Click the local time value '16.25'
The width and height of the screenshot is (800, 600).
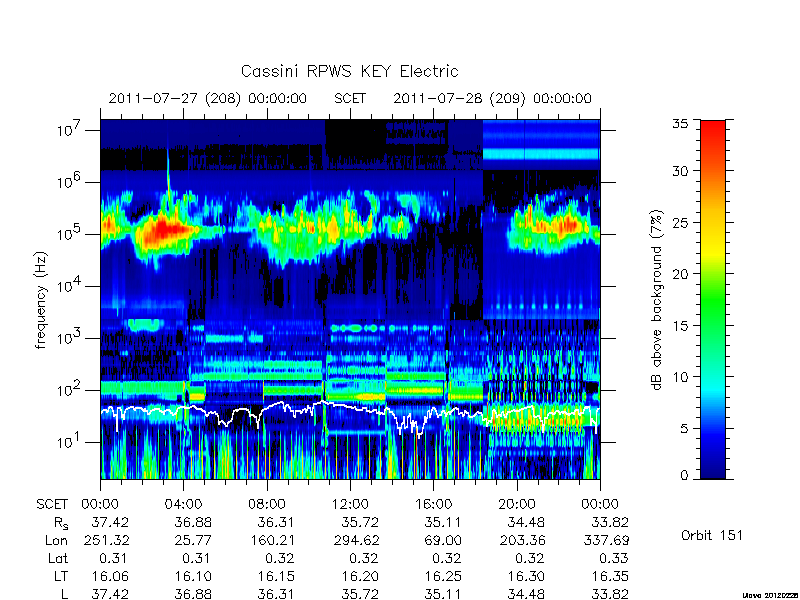[442, 576]
